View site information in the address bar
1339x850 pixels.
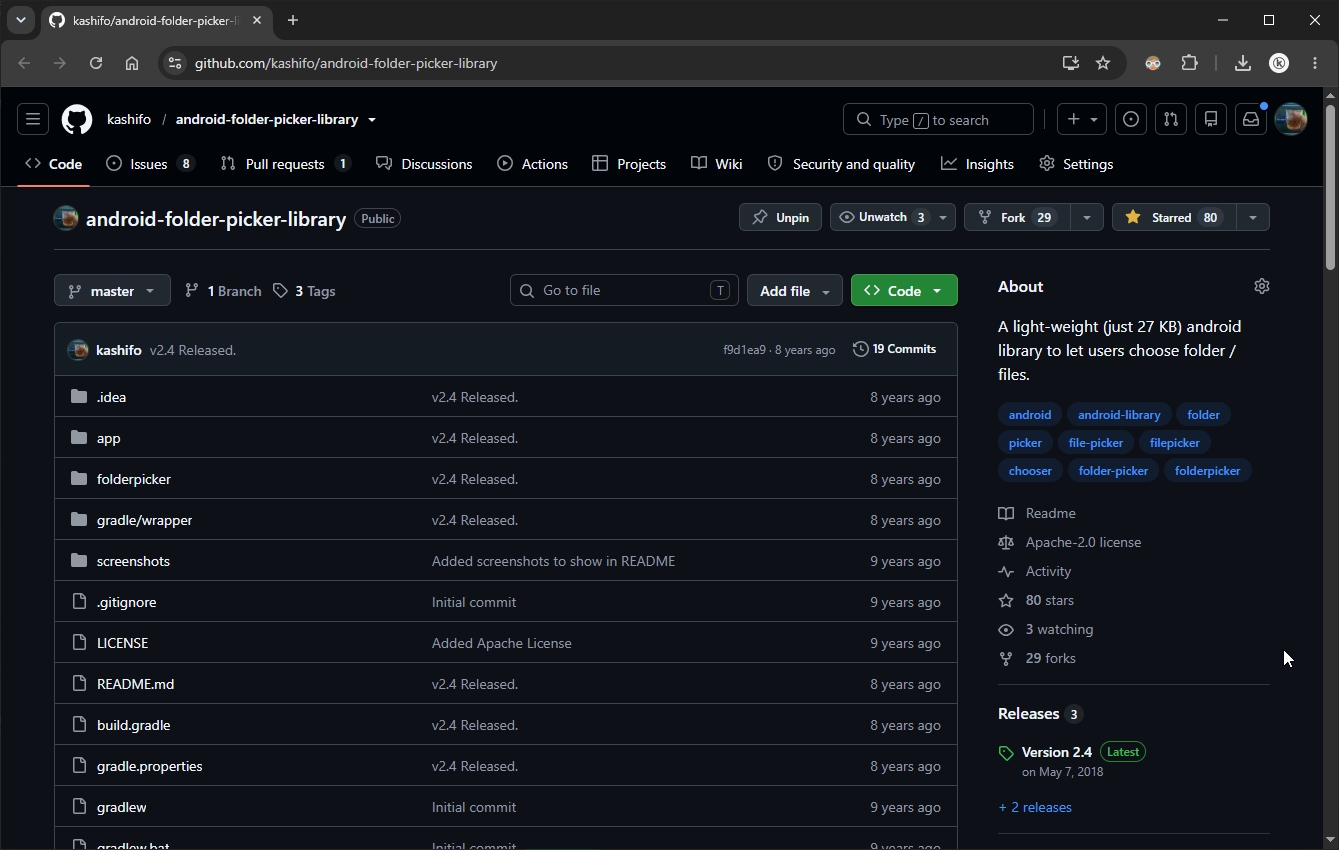pos(175,63)
